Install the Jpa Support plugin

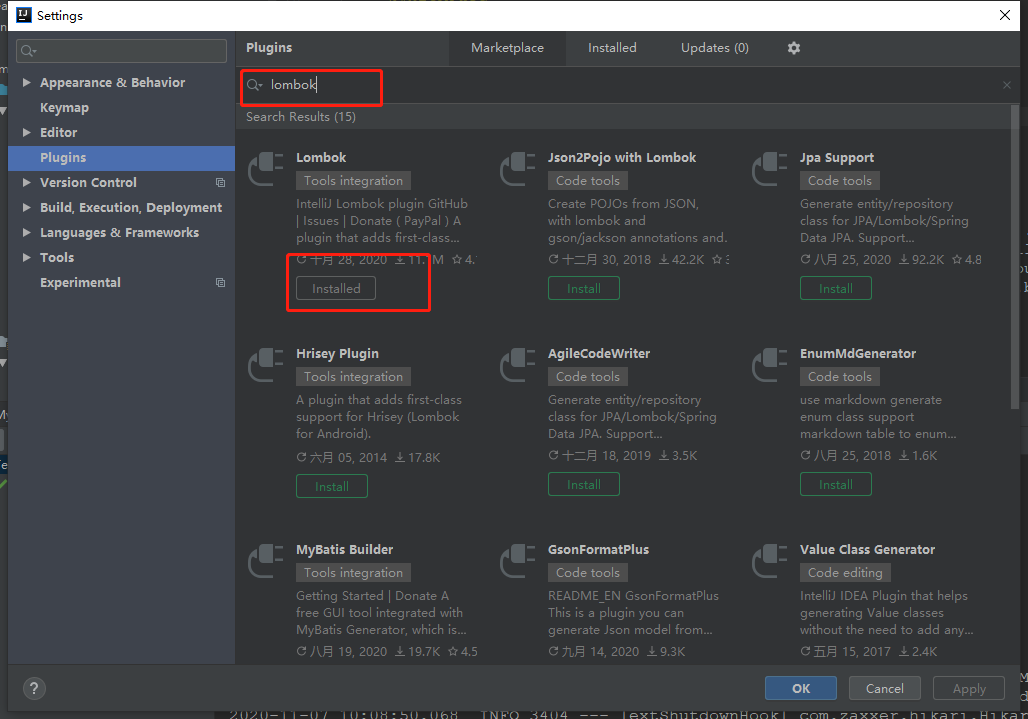(x=835, y=288)
